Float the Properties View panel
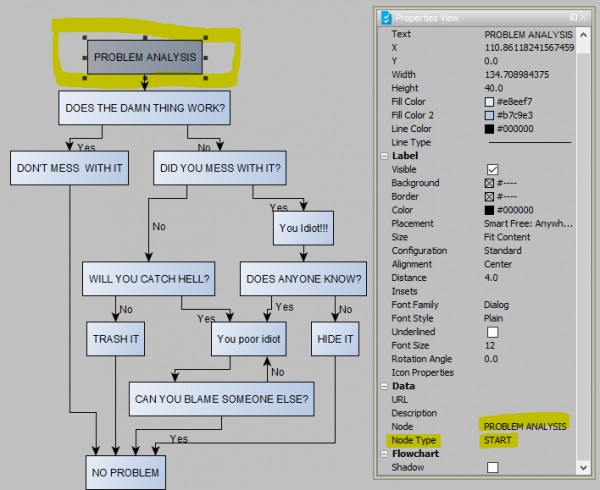The height and width of the screenshot is (490, 600). click(x=573, y=17)
